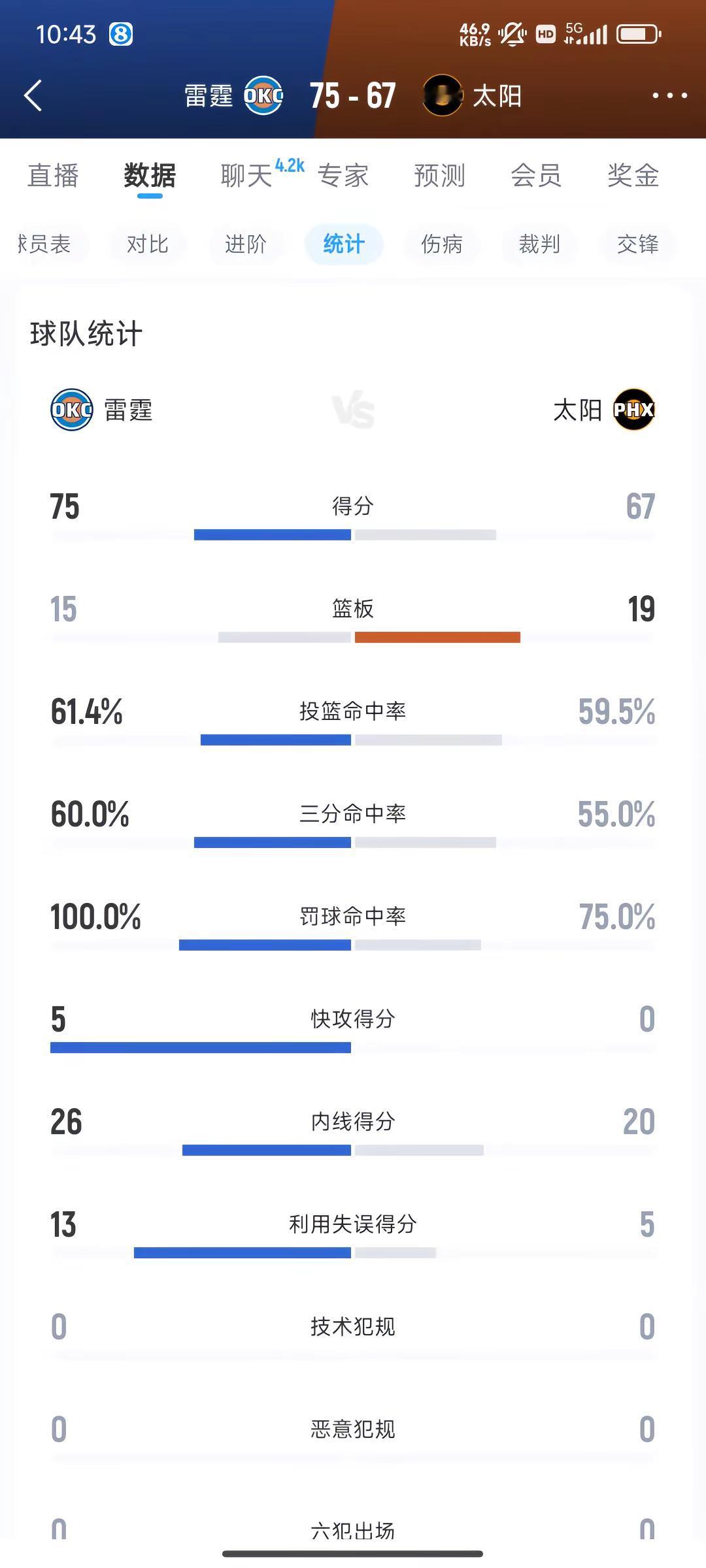Select the 伤病 sub-tab
Image resolution: width=706 pixels, height=1568 pixels.
(x=442, y=244)
